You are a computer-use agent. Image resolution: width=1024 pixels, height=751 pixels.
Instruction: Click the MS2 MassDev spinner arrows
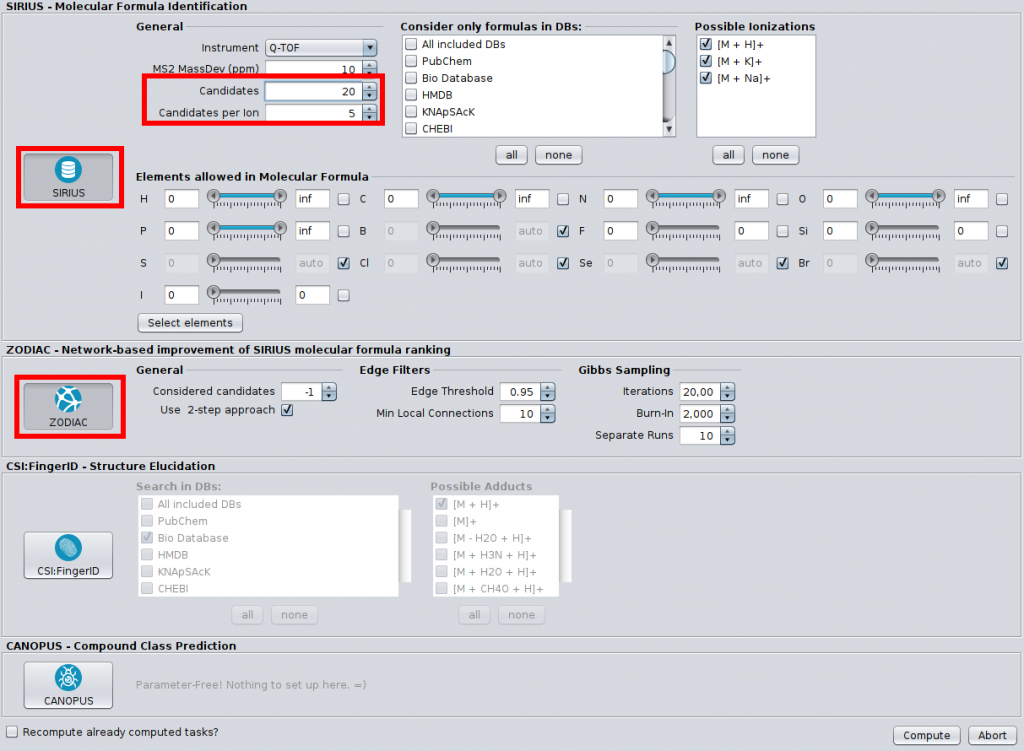click(370, 69)
